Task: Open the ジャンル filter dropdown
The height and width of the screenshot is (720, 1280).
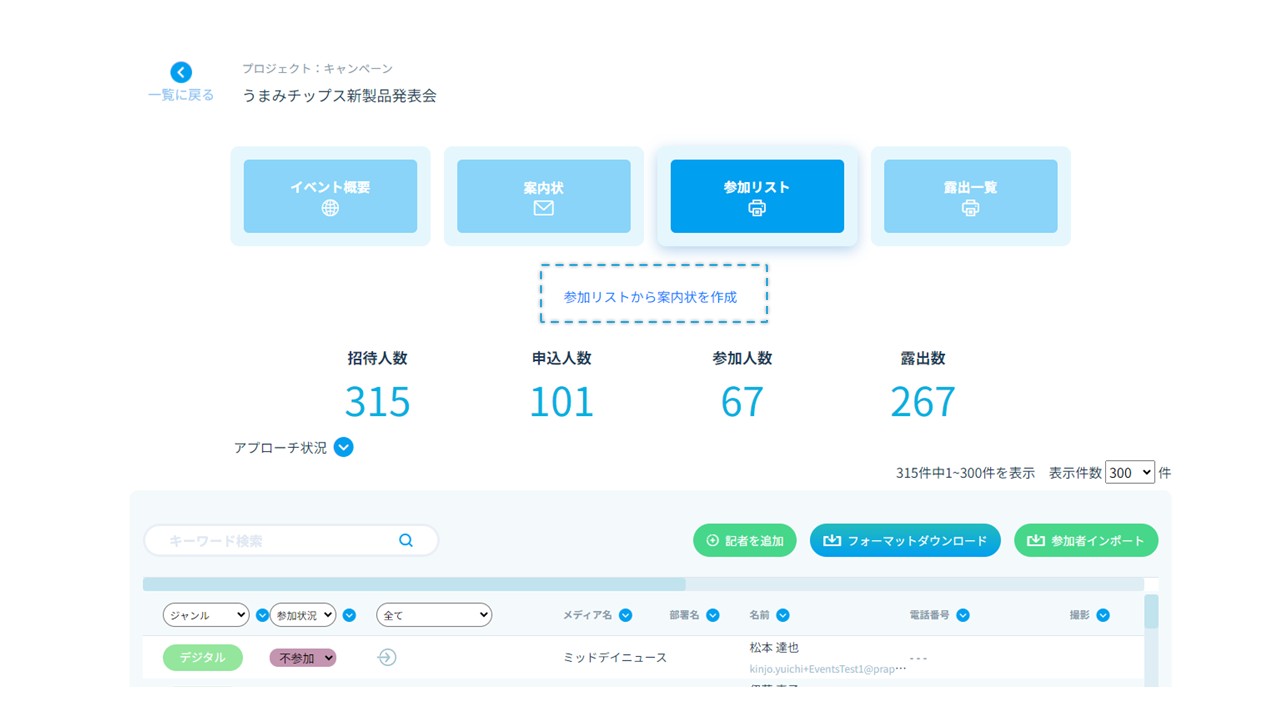Action: [x=206, y=615]
